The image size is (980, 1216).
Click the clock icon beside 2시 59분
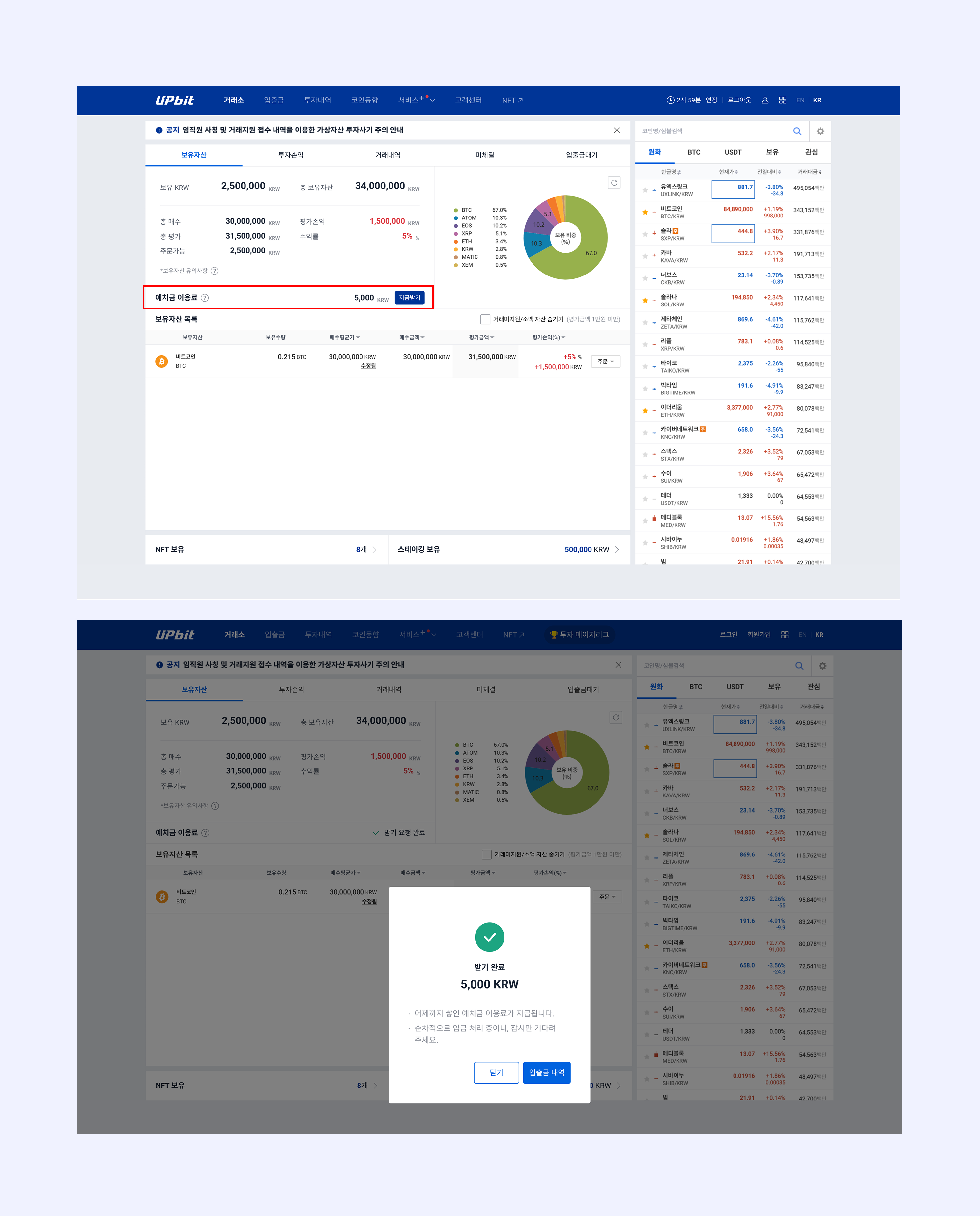[670, 100]
